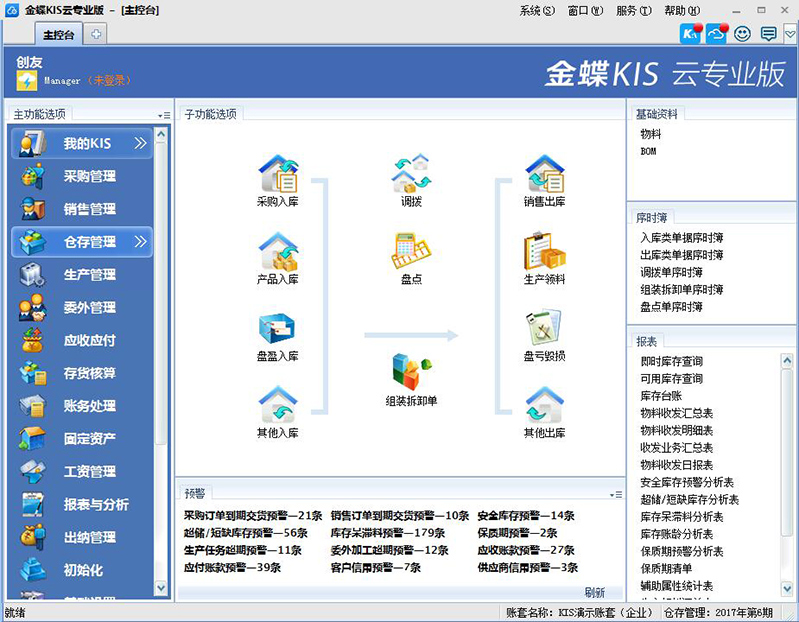
Task: Open 产品入库 product stock-in icon
Action: click(x=278, y=258)
